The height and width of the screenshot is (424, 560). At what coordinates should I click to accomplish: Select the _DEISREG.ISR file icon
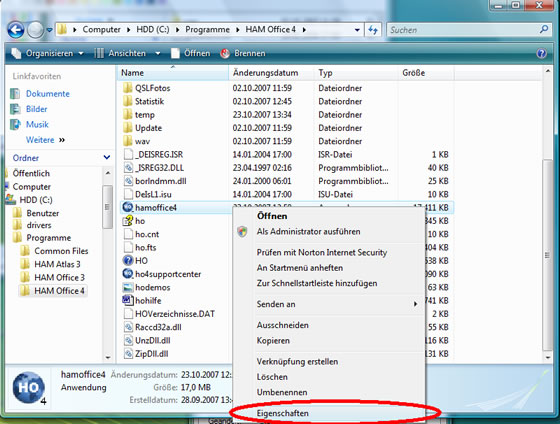click(128, 154)
